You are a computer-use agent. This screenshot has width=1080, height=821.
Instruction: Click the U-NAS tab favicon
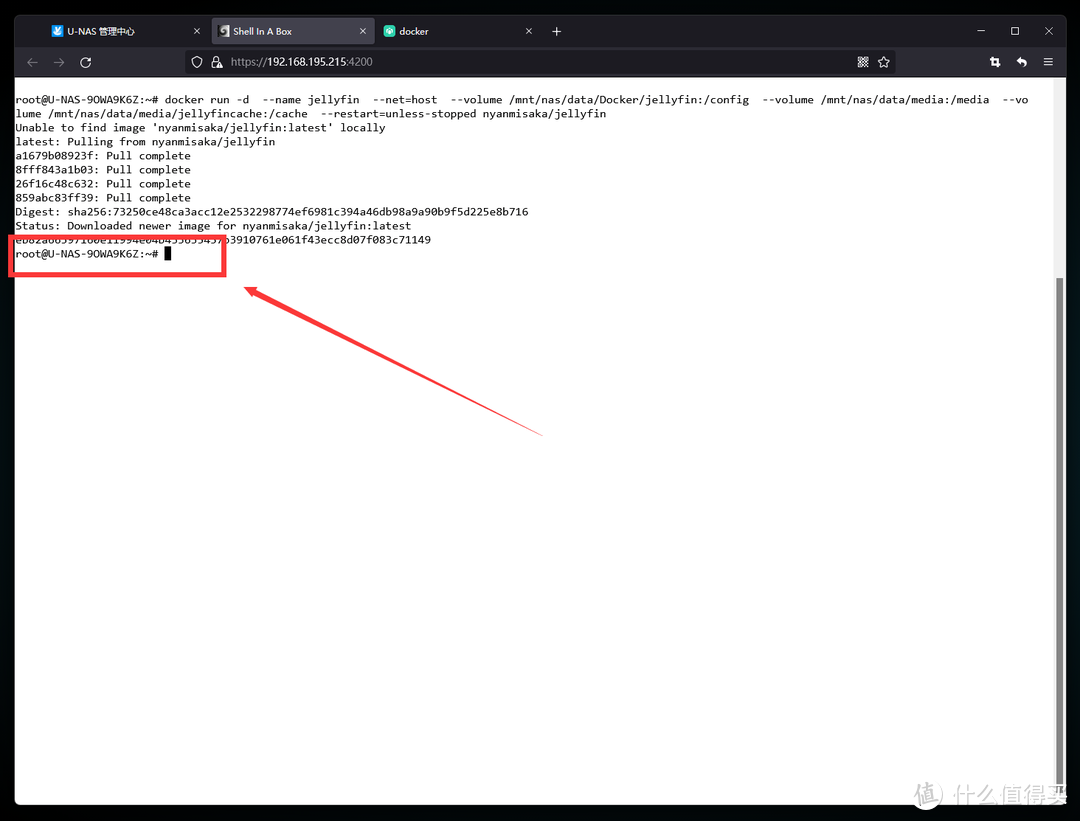pos(57,31)
